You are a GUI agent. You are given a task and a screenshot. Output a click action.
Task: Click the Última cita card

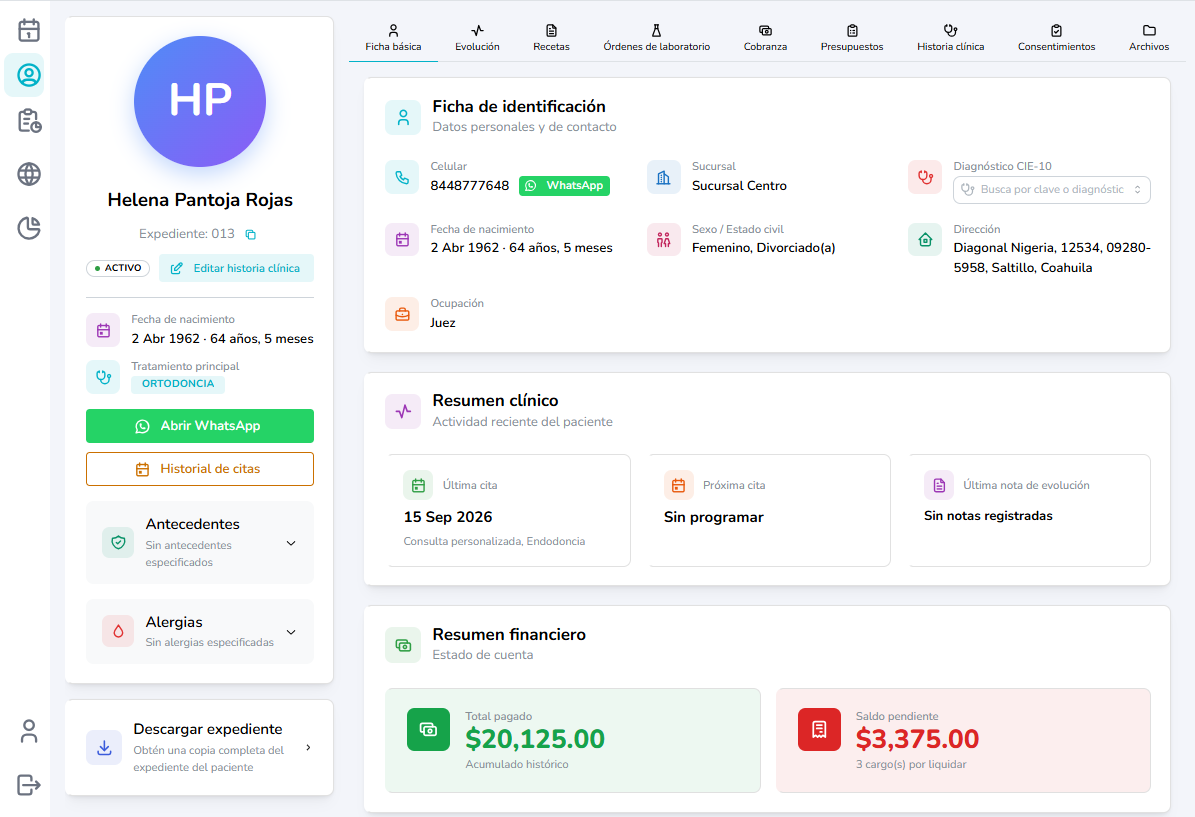[x=509, y=511]
